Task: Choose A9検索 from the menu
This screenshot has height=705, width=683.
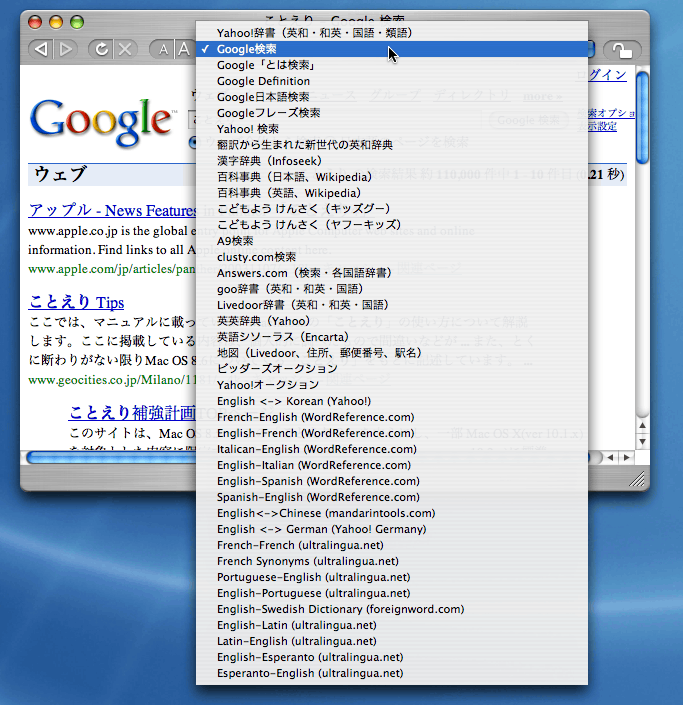Action: point(392,241)
